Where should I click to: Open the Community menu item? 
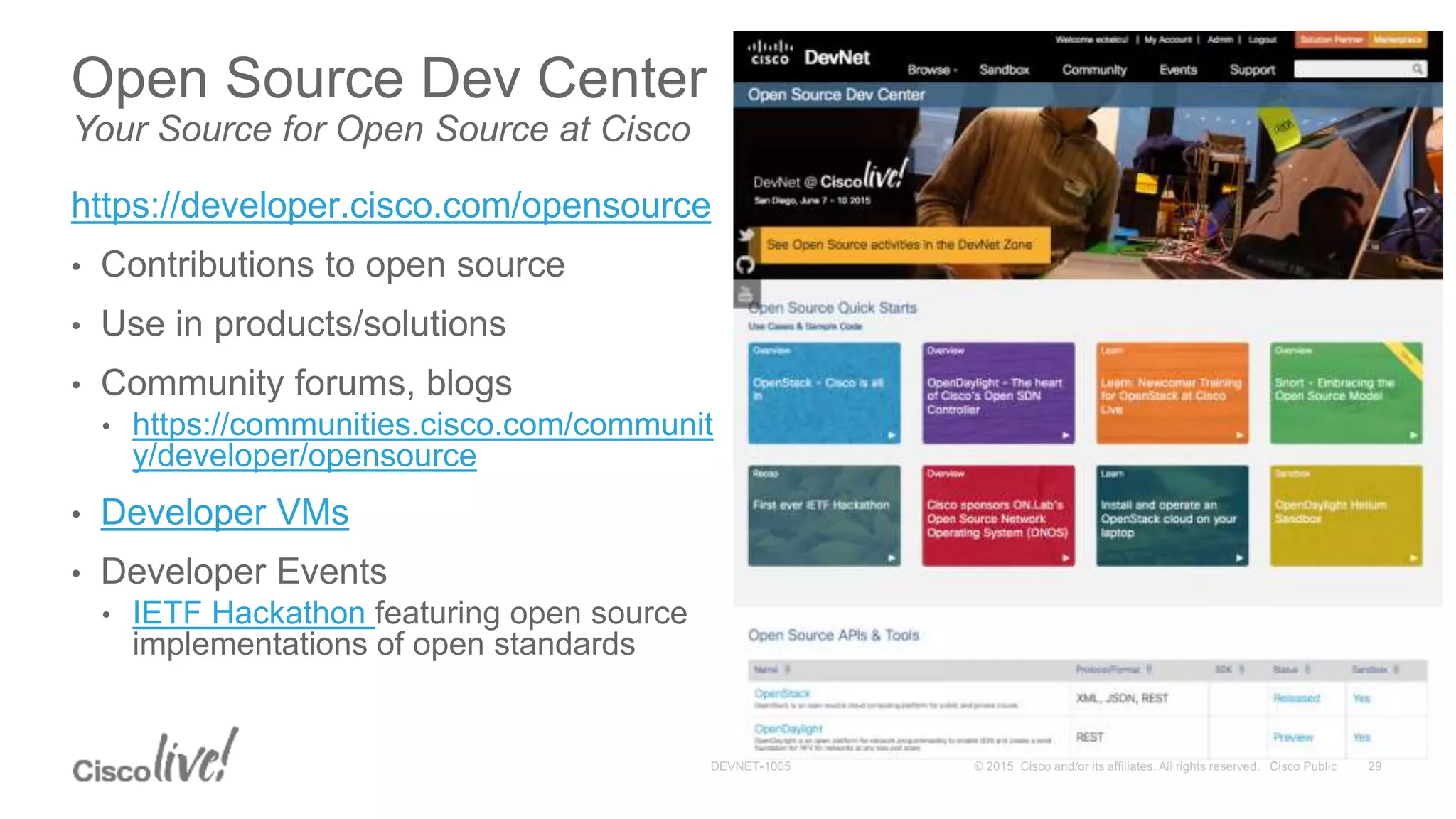pyautogui.click(x=1094, y=70)
